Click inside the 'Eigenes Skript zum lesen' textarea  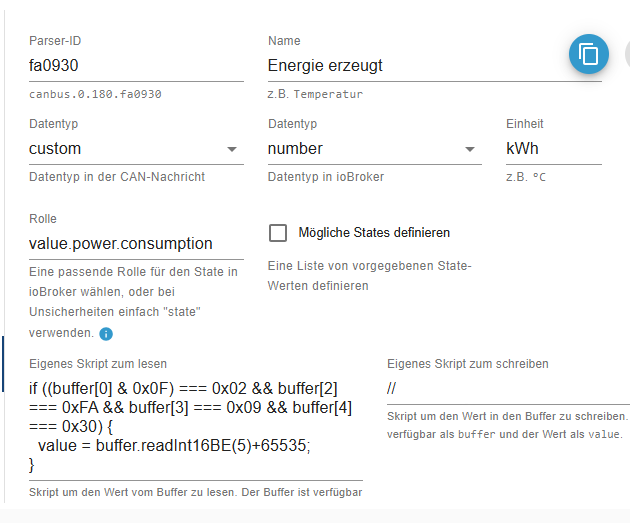pos(196,427)
